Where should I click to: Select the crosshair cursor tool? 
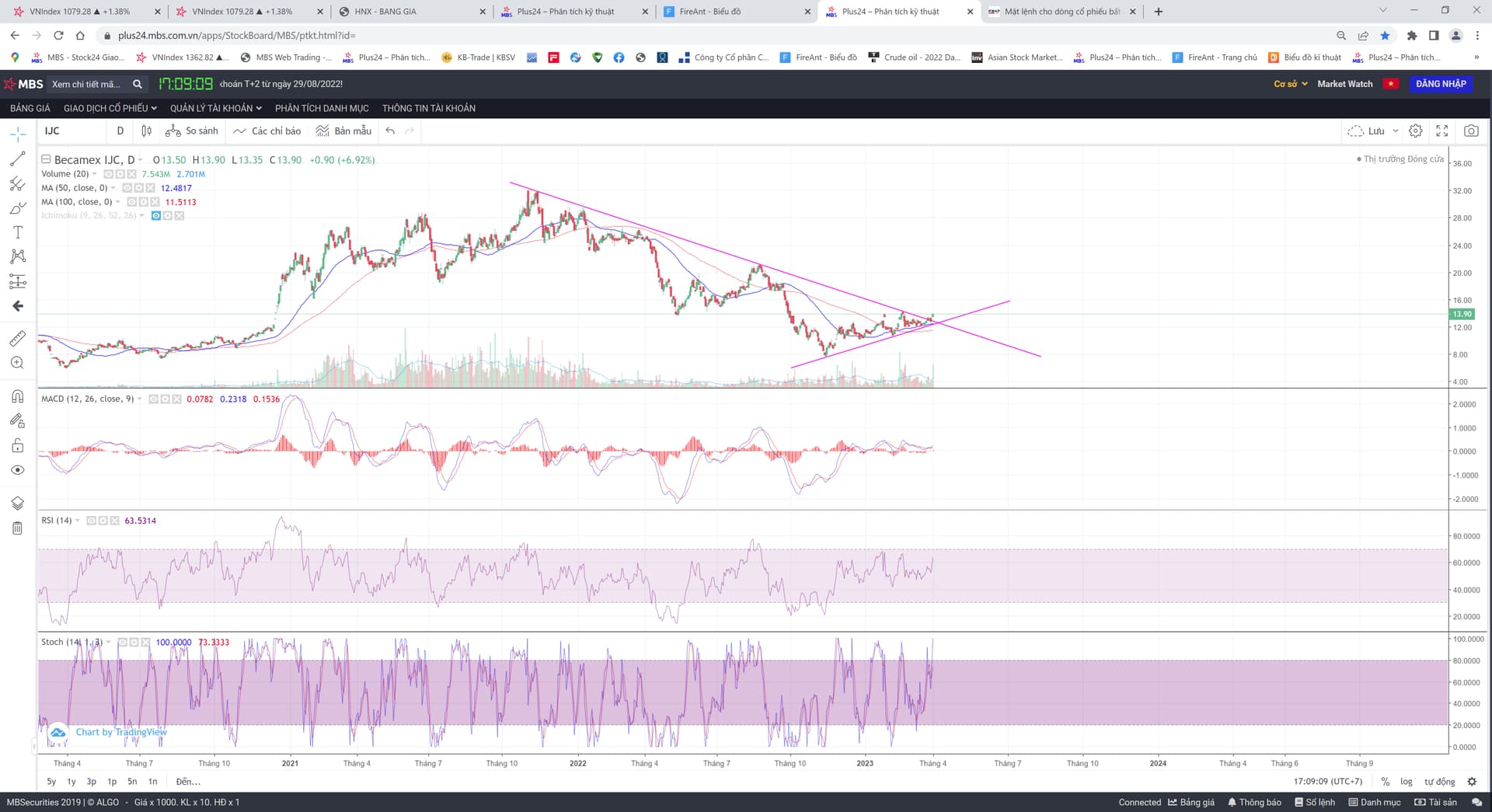(18, 134)
